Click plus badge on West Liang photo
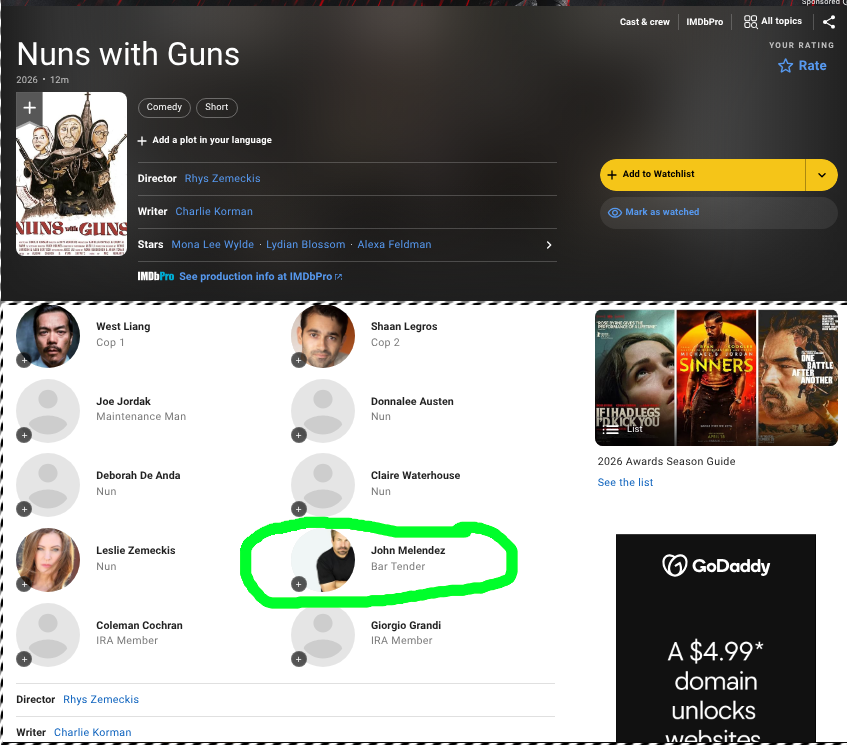The image size is (847, 745). click(24, 360)
